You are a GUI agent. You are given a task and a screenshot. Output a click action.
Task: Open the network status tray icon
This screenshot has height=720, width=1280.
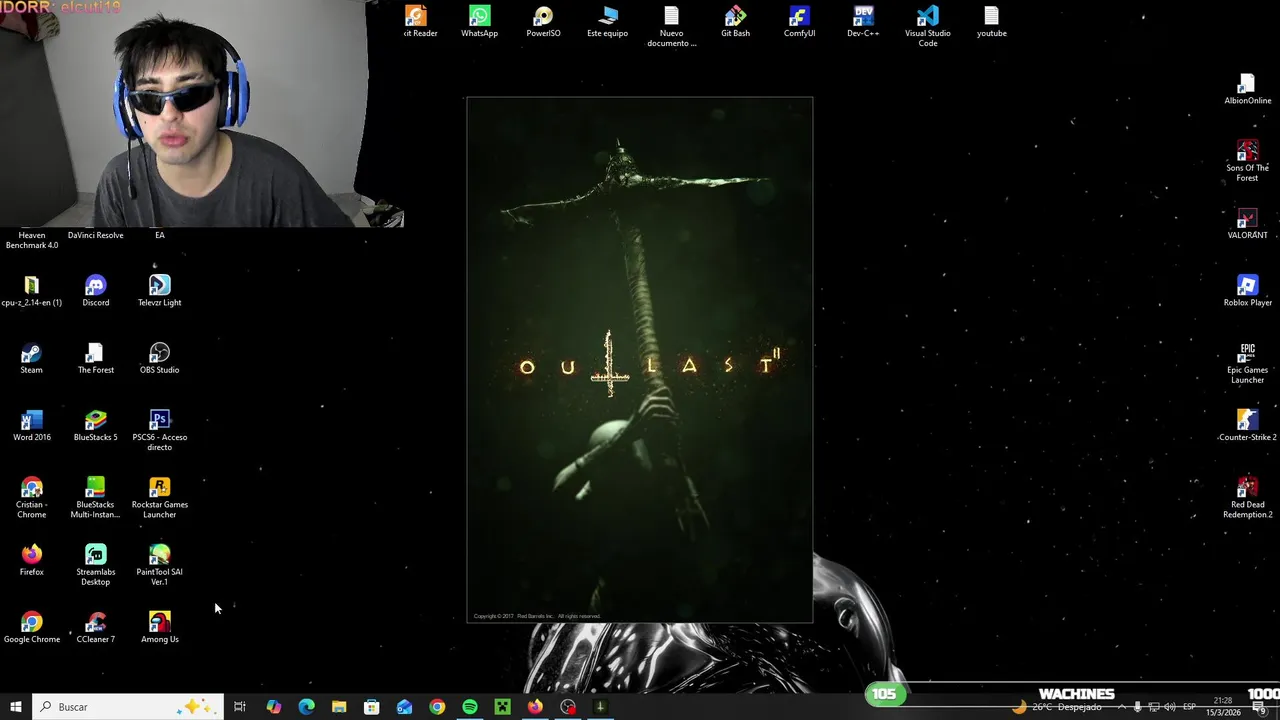(x=1153, y=707)
